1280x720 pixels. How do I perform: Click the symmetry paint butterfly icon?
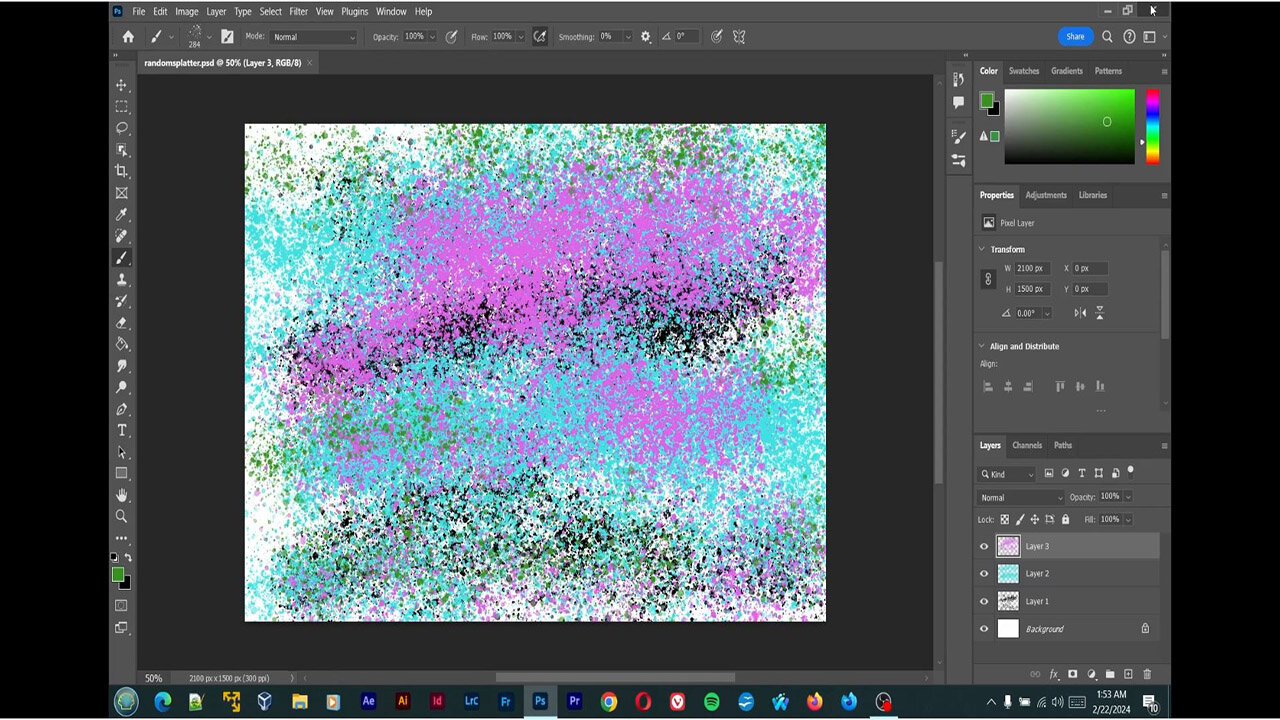click(739, 36)
